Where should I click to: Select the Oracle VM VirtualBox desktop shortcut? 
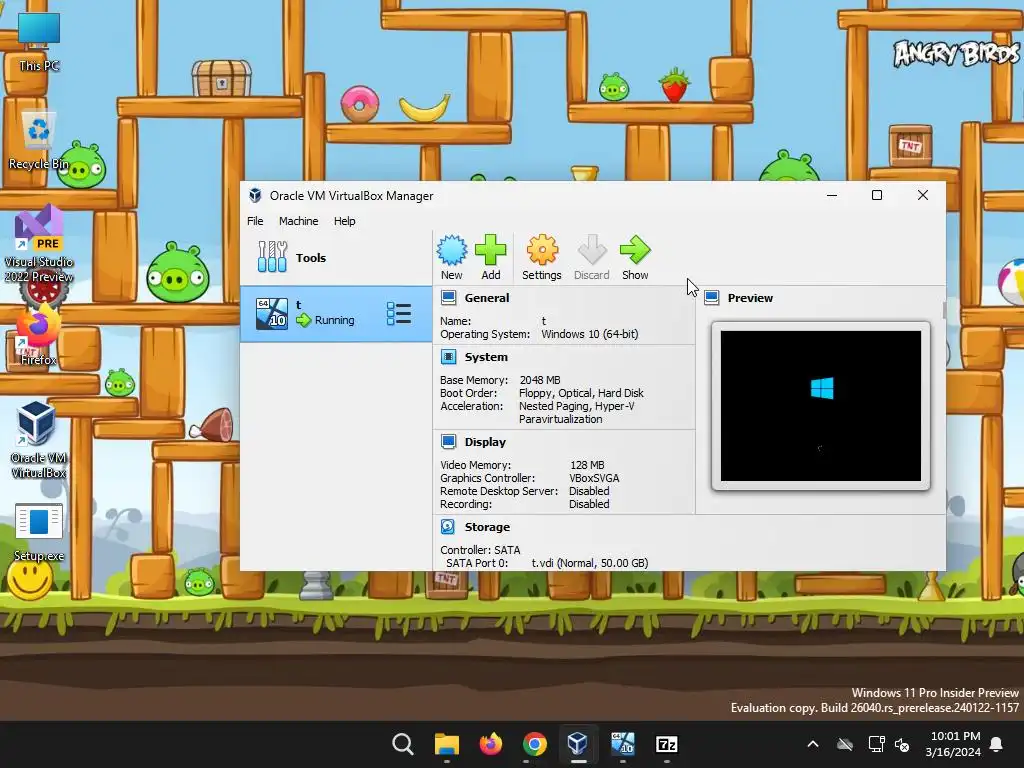pos(39,440)
